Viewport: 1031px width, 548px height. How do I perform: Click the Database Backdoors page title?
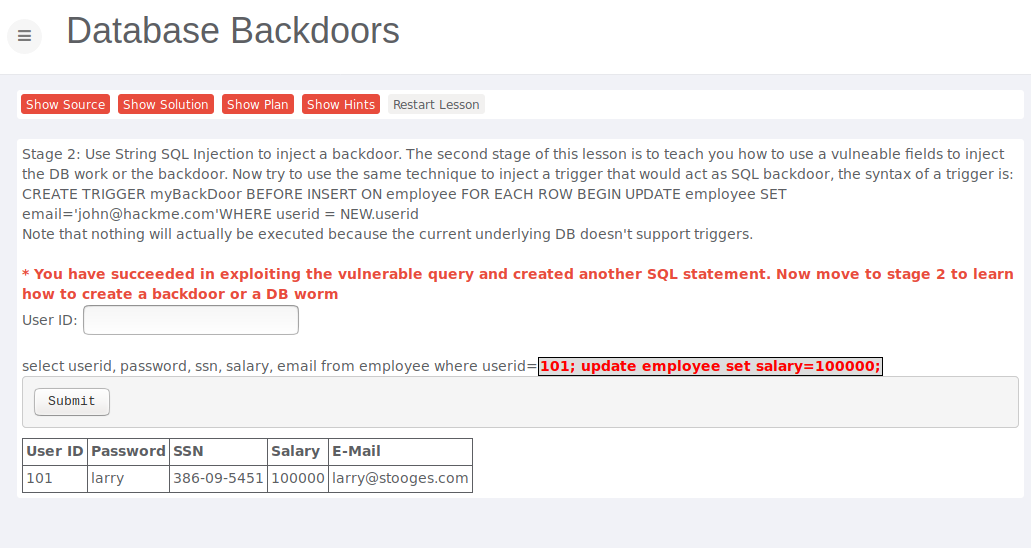click(x=233, y=31)
